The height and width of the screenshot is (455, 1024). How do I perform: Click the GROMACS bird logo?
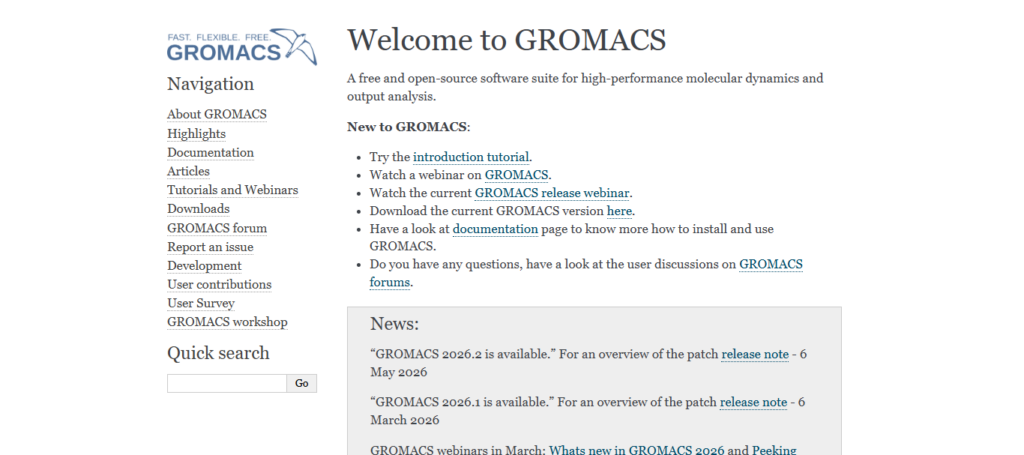(242, 46)
